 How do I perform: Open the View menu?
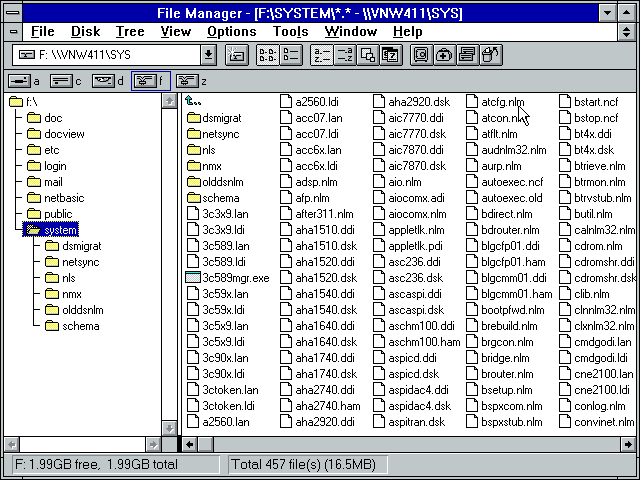coord(176,32)
